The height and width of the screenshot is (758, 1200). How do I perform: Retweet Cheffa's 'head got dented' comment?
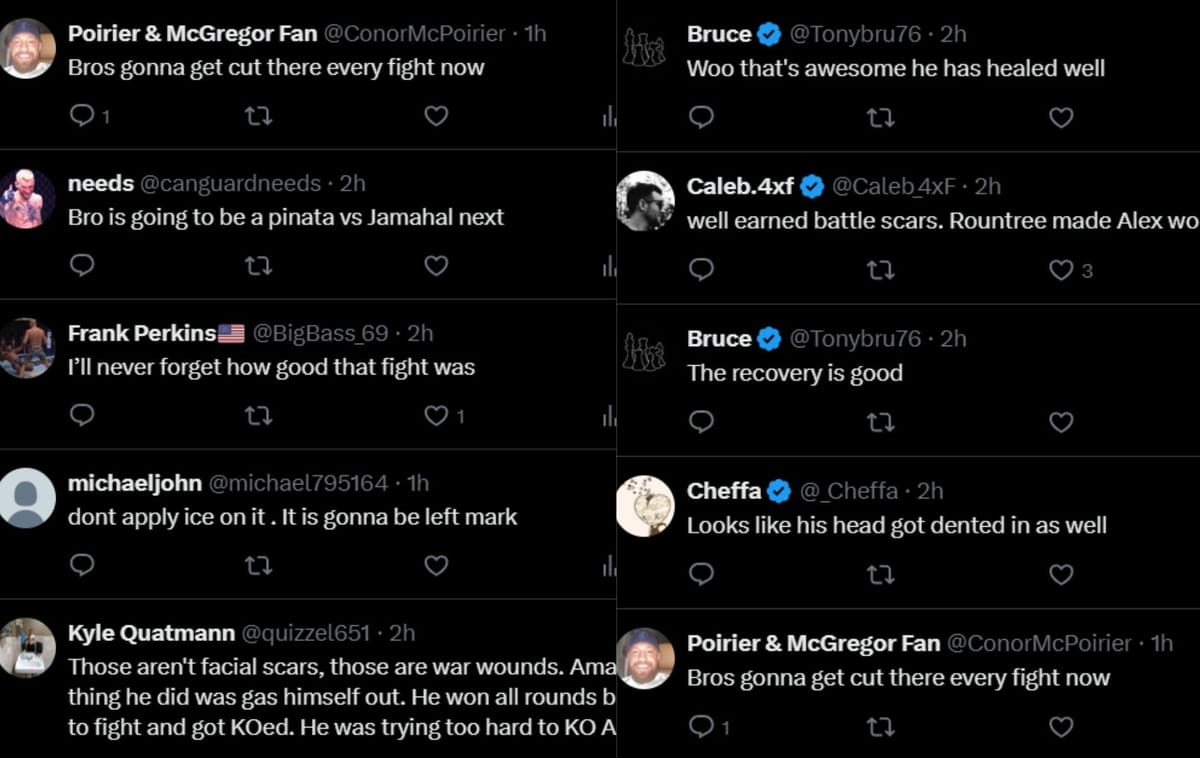point(880,574)
